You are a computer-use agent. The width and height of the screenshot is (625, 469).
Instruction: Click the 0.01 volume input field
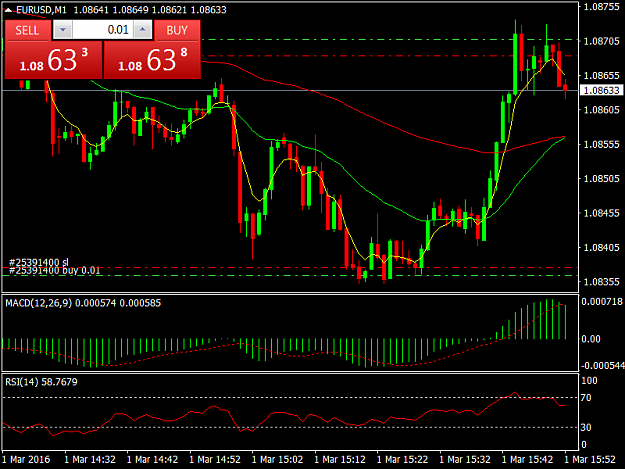pyautogui.click(x=102, y=30)
